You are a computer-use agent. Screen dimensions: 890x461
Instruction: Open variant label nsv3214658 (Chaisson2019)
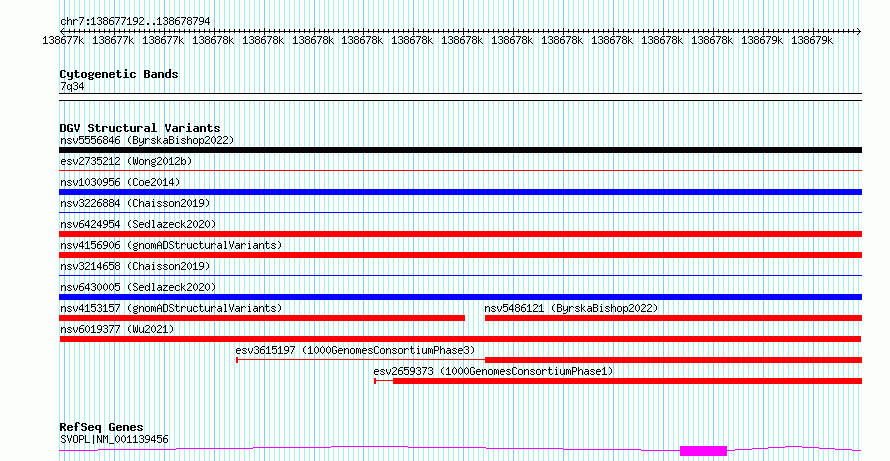(x=135, y=266)
